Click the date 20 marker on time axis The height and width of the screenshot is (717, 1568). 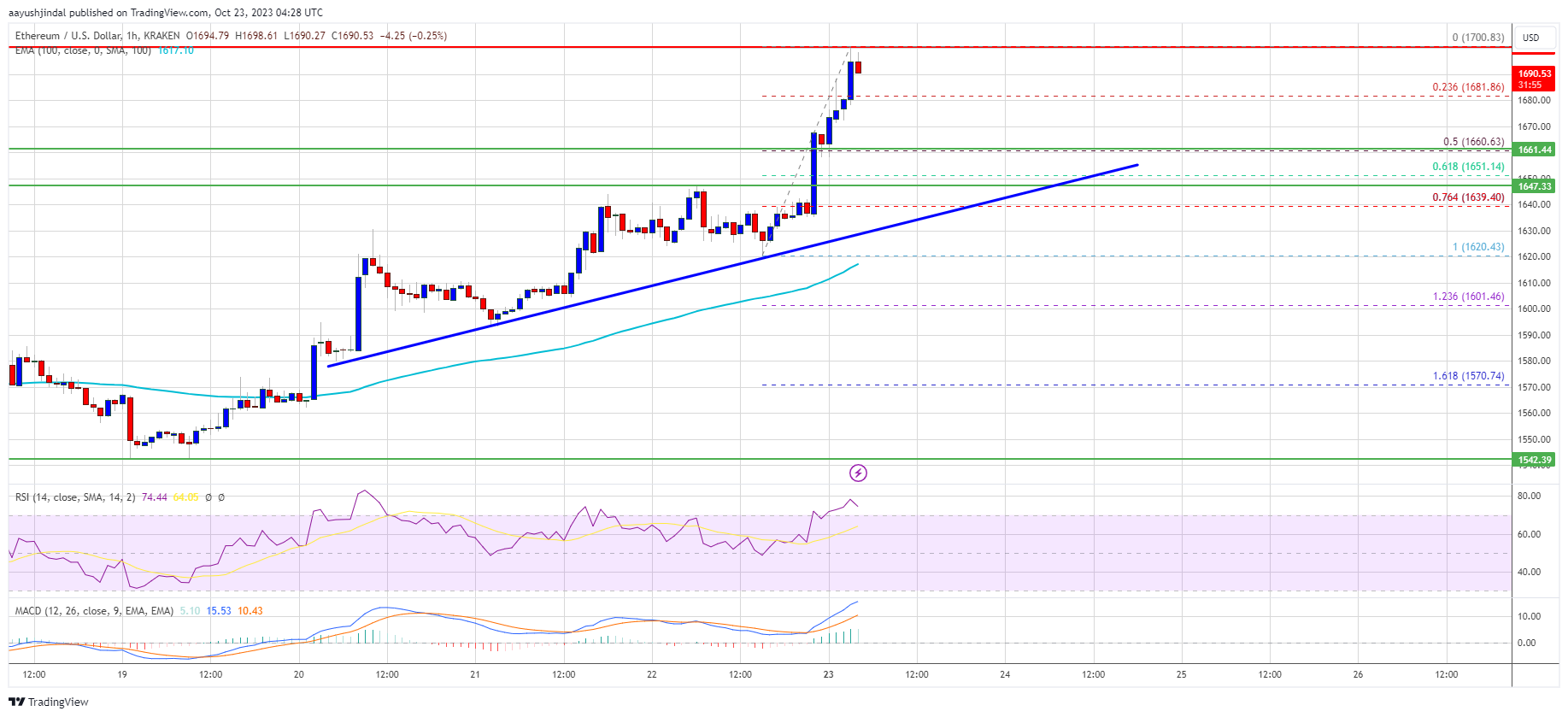[298, 674]
